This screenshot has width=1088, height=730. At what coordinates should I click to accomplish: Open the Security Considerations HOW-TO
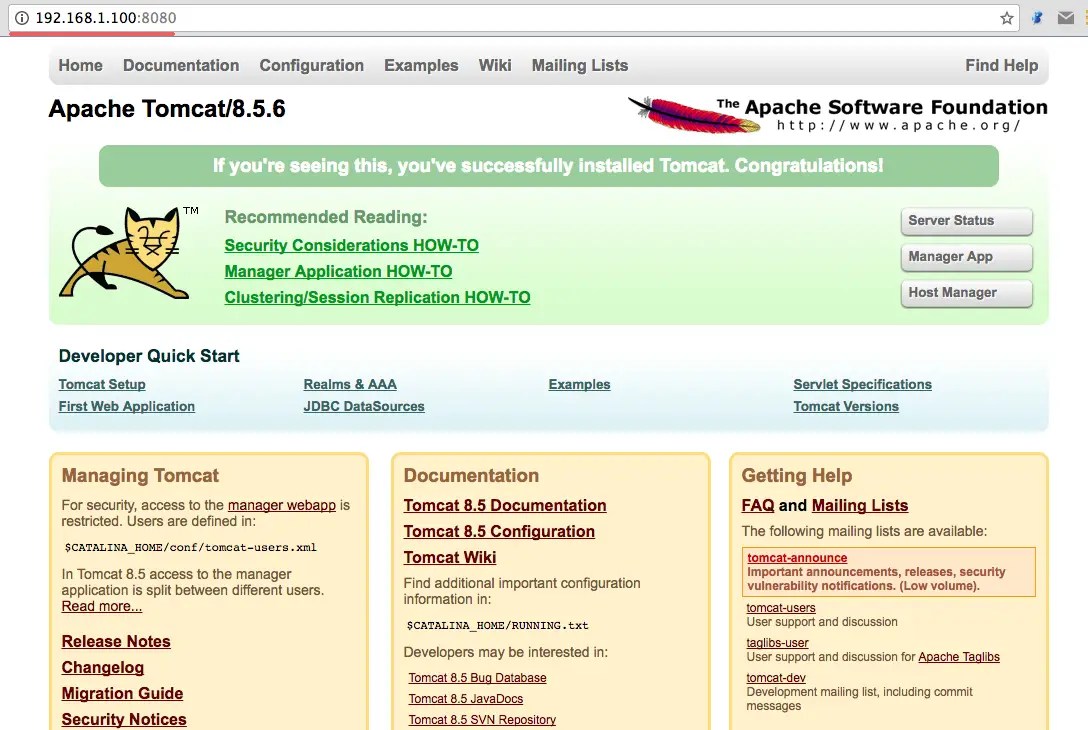351,245
